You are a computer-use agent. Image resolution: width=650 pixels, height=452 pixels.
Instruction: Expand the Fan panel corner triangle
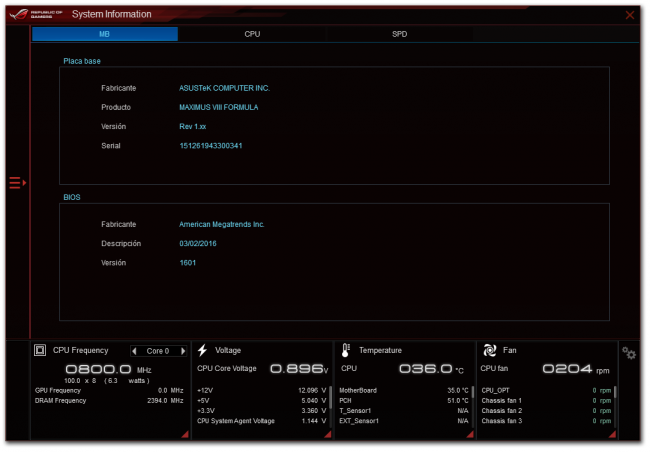point(611,435)
